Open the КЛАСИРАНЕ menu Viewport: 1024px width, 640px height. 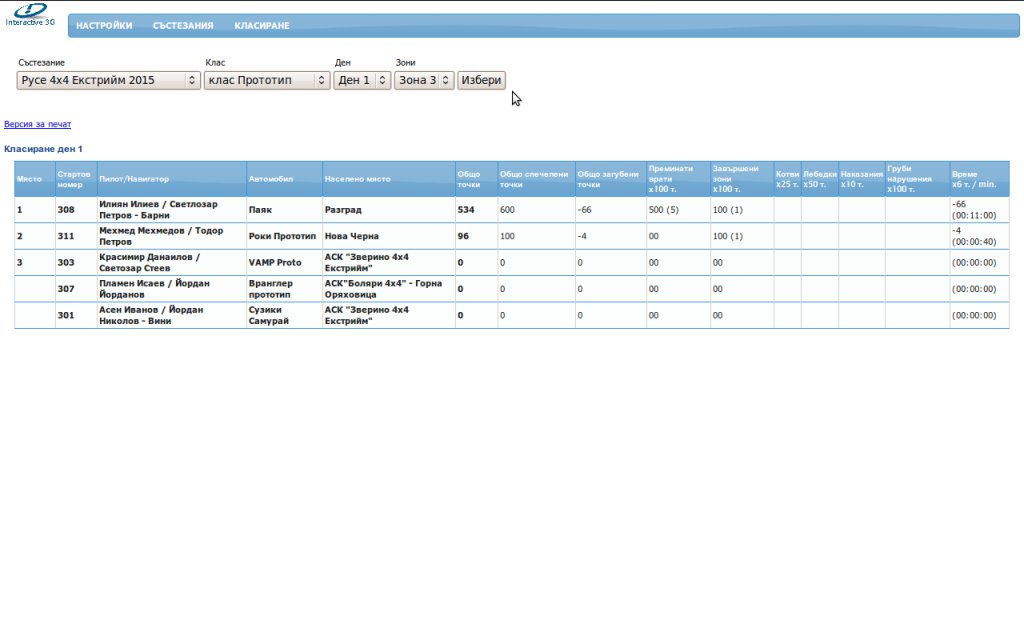point(262,25)
